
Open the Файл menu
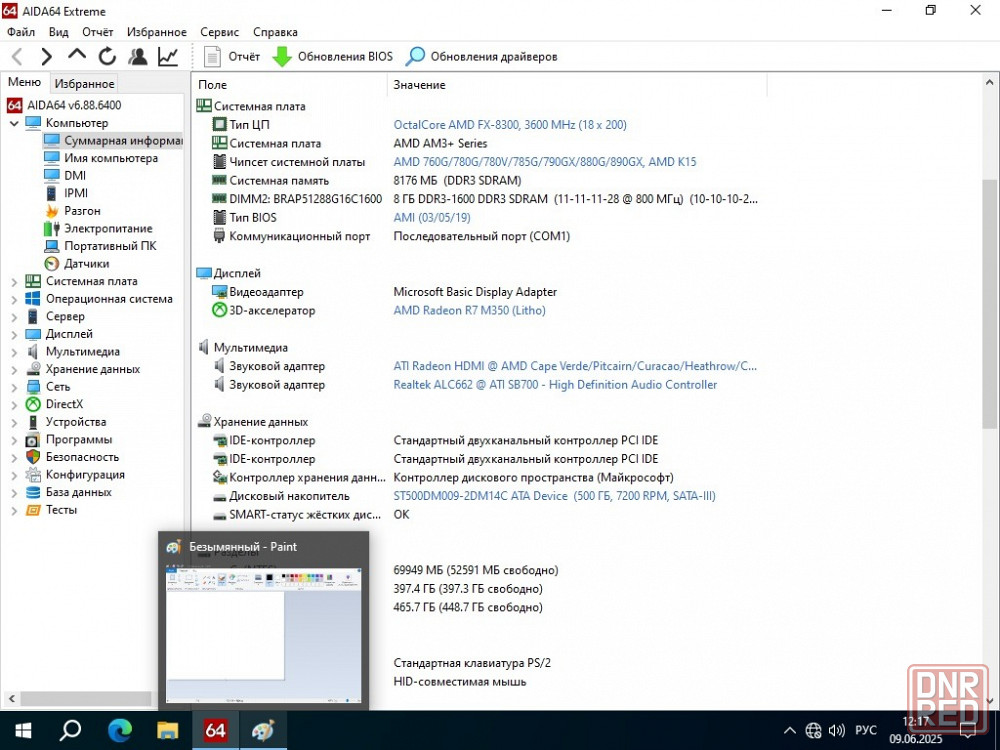coord(21,32)
